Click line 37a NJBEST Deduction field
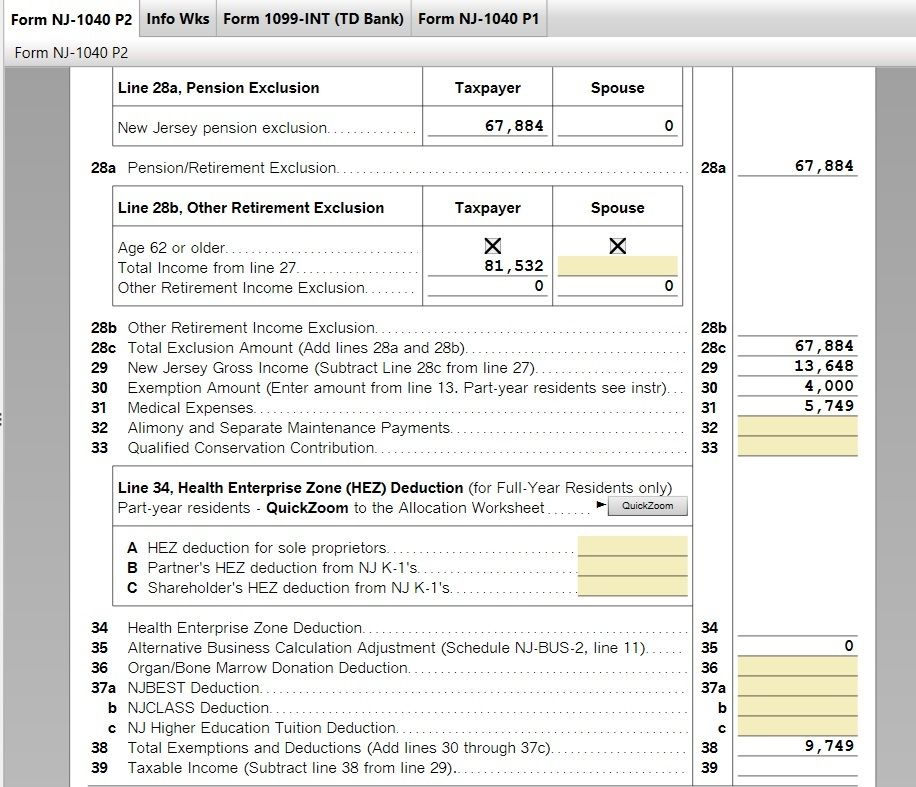 (x=797, y=686)
